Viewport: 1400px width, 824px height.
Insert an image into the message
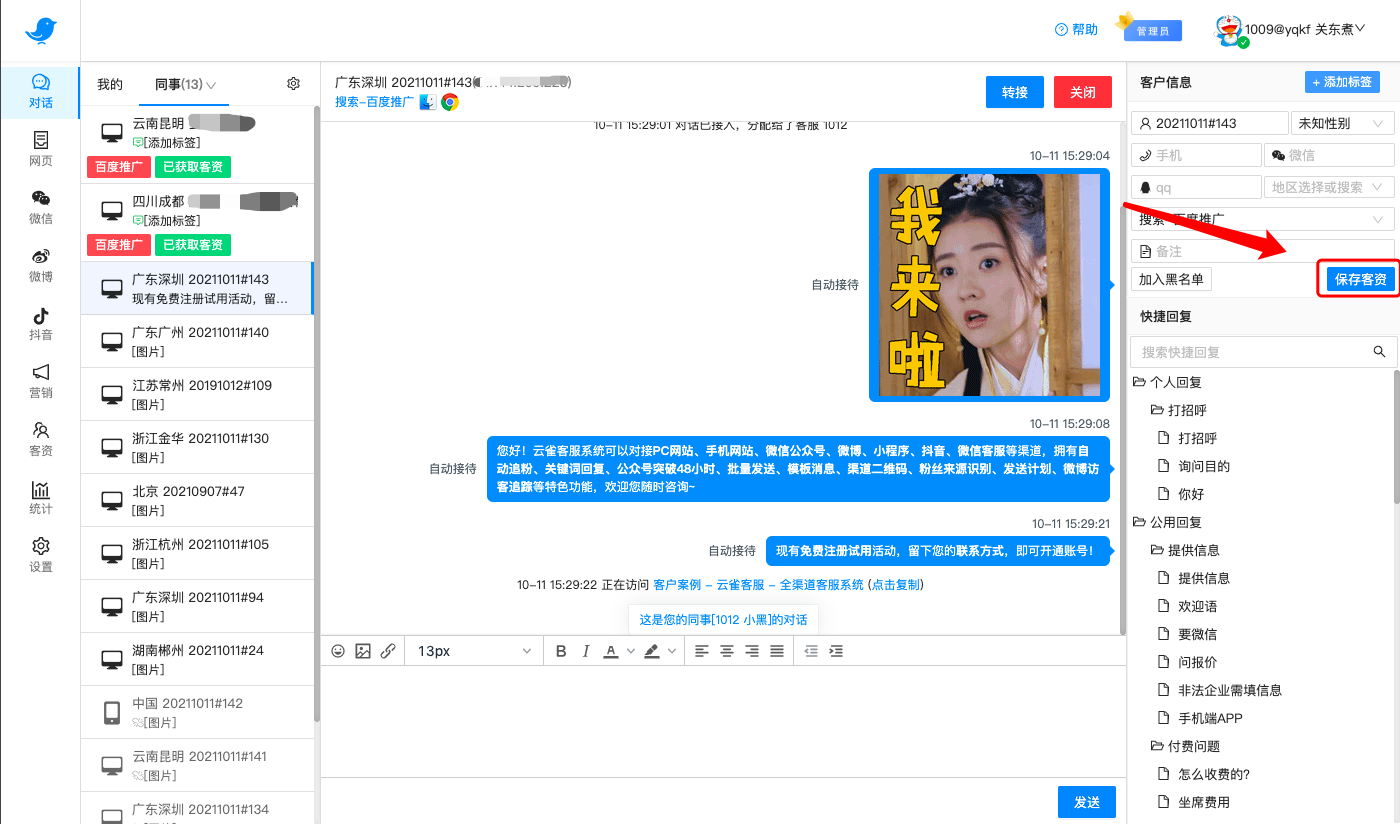pyautogui.click(x=363, y=651)
